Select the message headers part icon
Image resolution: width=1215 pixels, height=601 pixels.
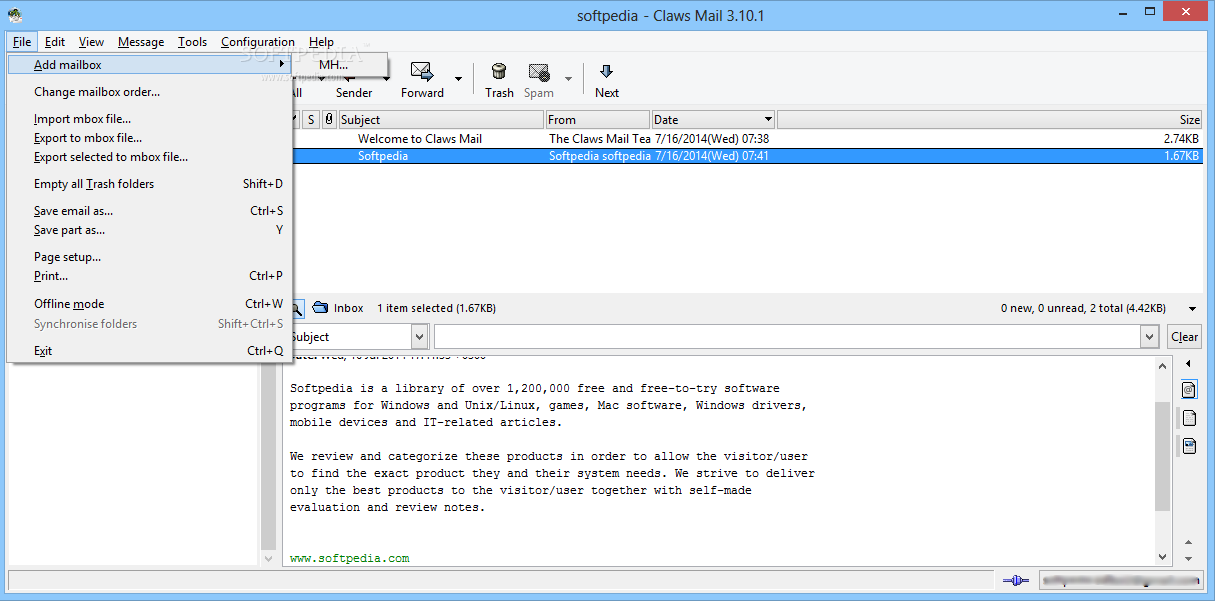click(1189, 389)
